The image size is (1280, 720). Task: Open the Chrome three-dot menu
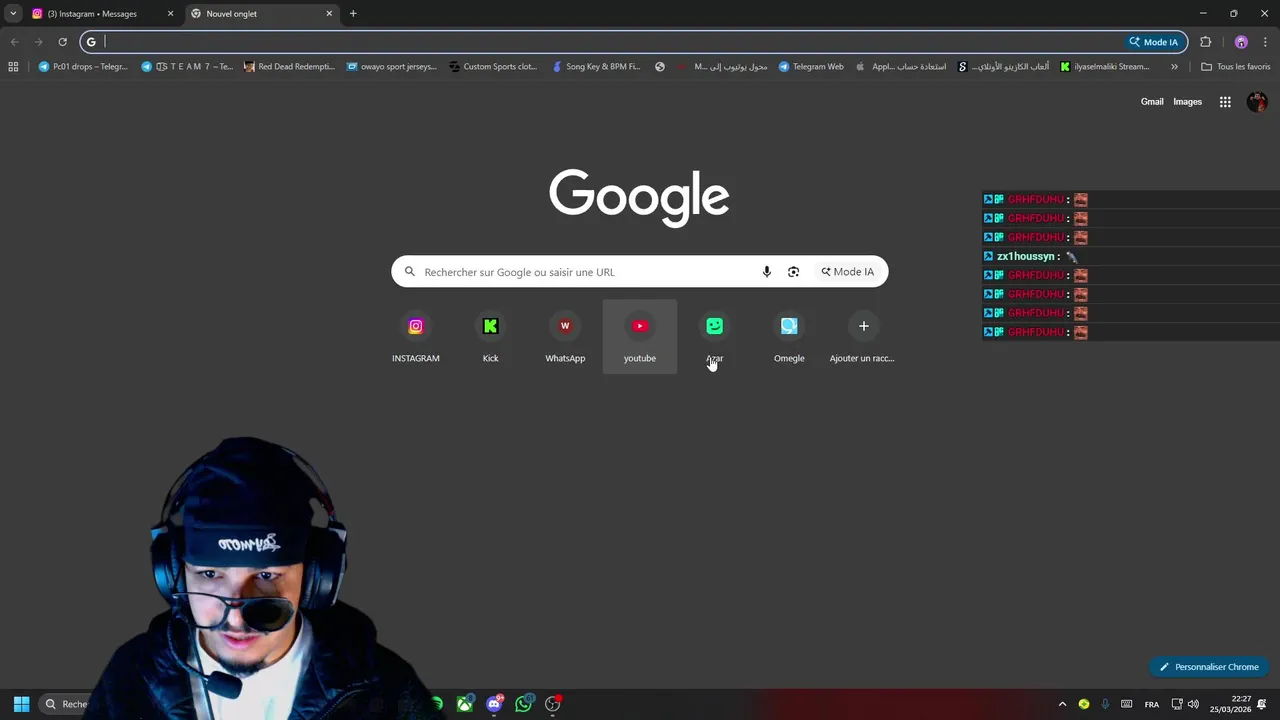1265,42
